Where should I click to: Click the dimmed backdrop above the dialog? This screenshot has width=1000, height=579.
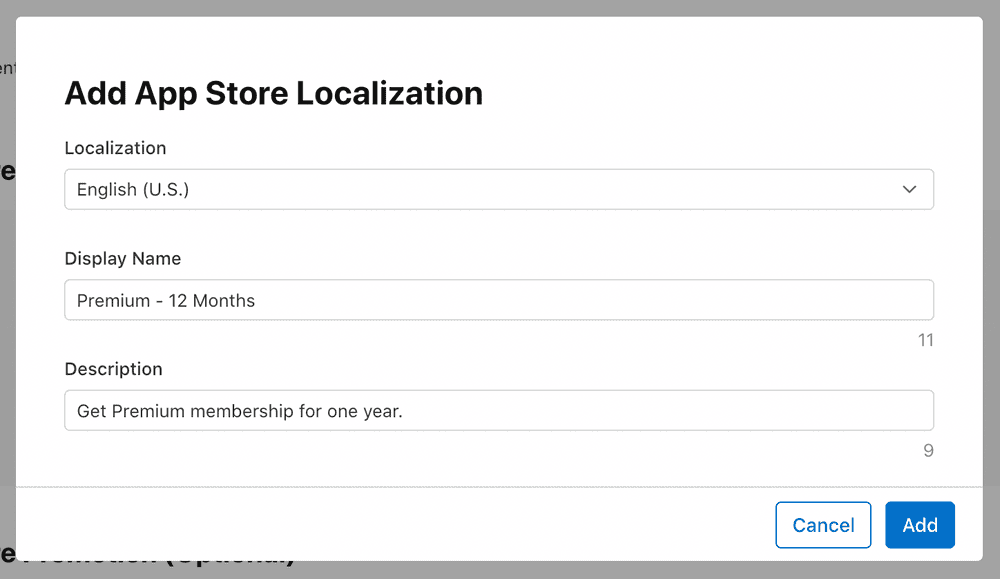500,7
